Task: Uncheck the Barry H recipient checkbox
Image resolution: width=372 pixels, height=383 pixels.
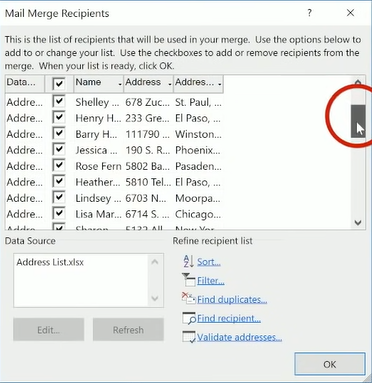Action: point(59,133)
